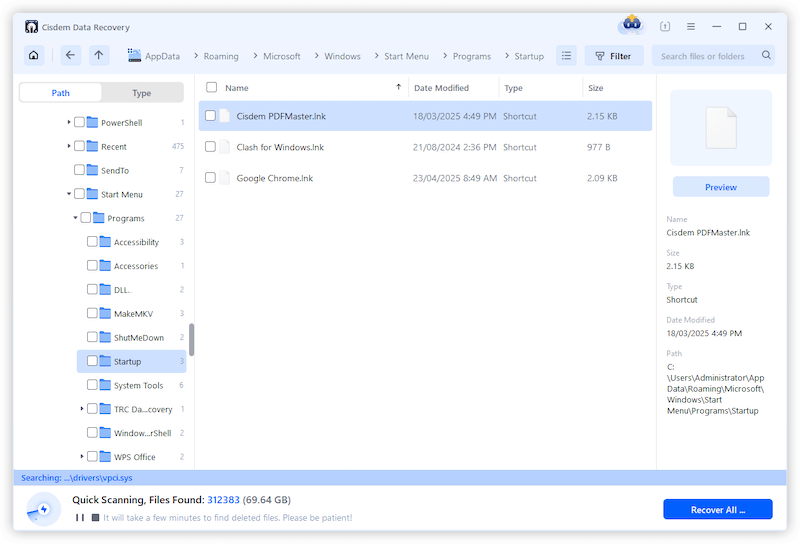Check the System Tools folder checkbox
The height and width of the screenshot is (544, 800).
click(x=92, y=385)
